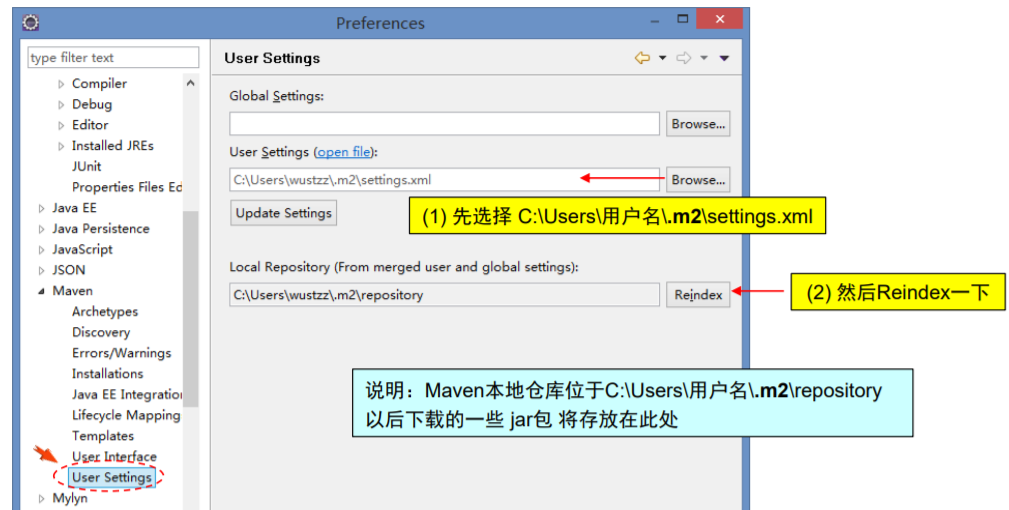Screen dimensions: 1009x510
Task: Open Lifecycle Mappings page
Action: (x=126, y=415)
